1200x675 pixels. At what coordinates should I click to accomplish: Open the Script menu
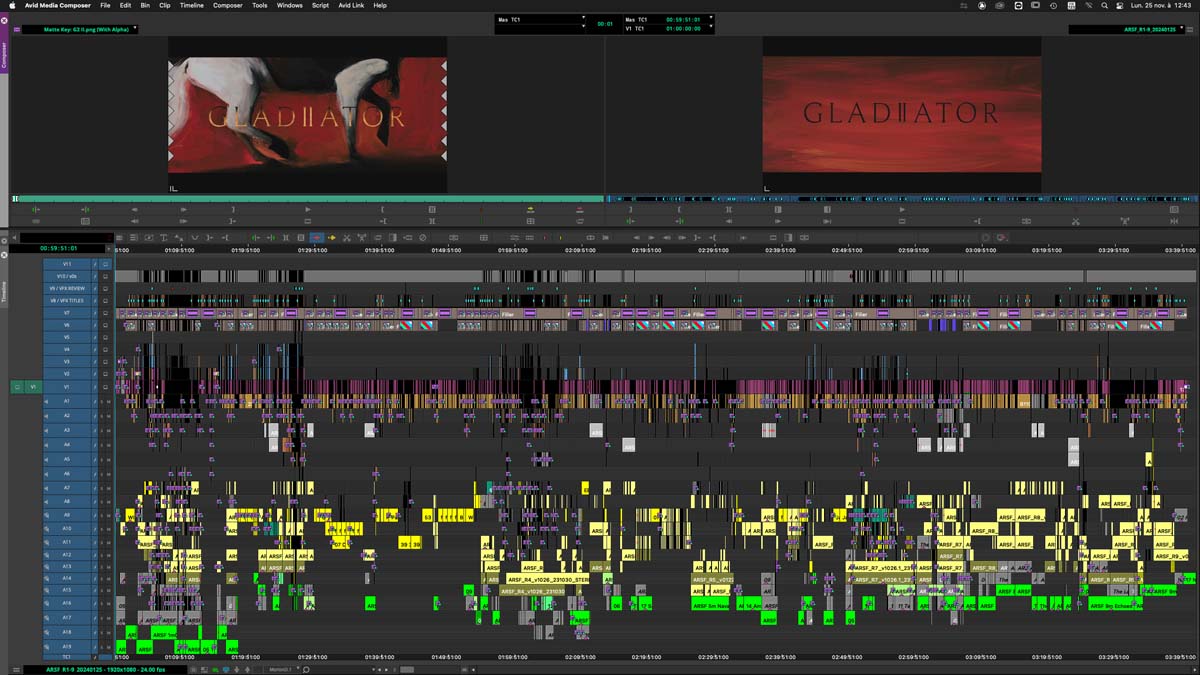(320, 5)
